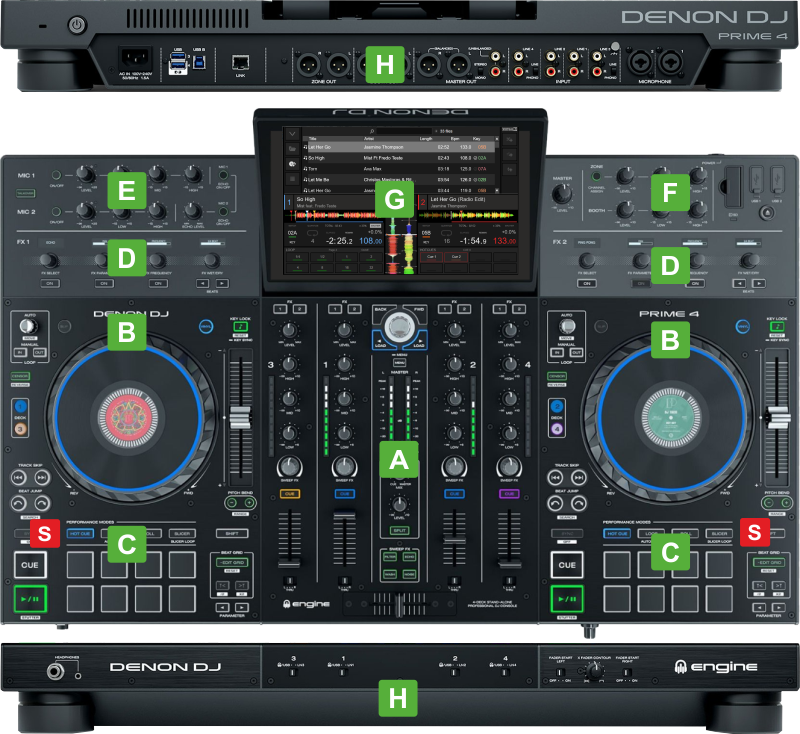This screenshot has width=800, height=734.
Task: Activate Slip mode on the left deck
Action: point(64,326)
